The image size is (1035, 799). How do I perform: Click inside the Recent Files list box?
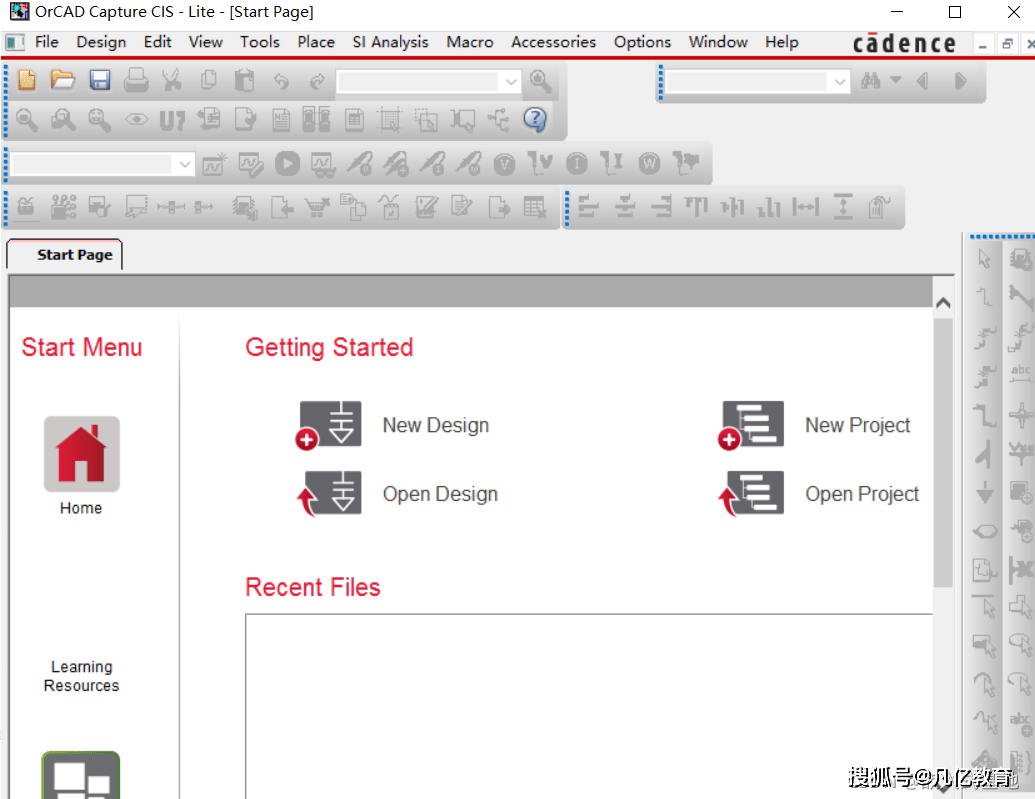589,706
